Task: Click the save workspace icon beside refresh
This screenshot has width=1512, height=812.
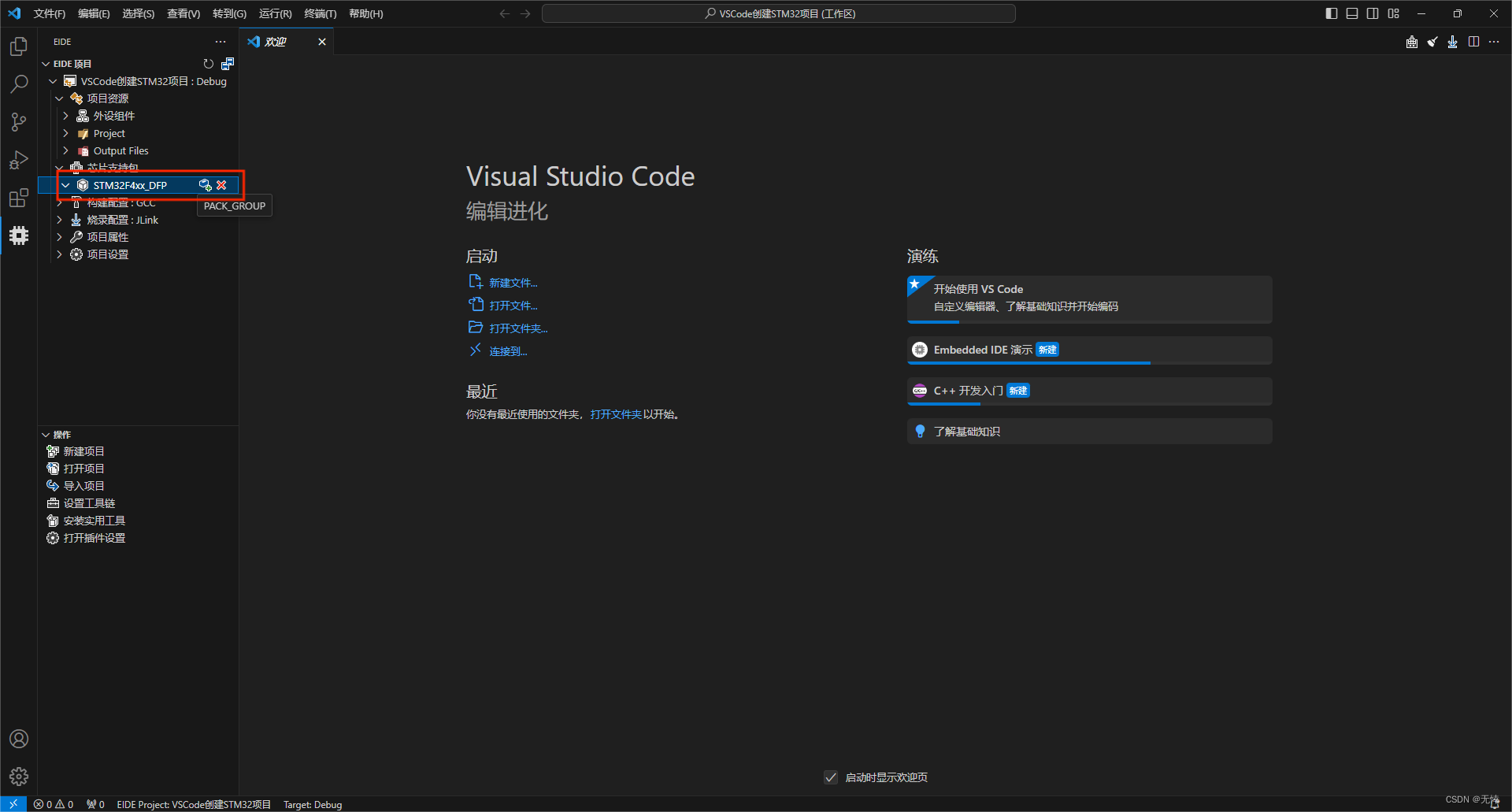Action: pyautogui.click(x=228, y=64)
